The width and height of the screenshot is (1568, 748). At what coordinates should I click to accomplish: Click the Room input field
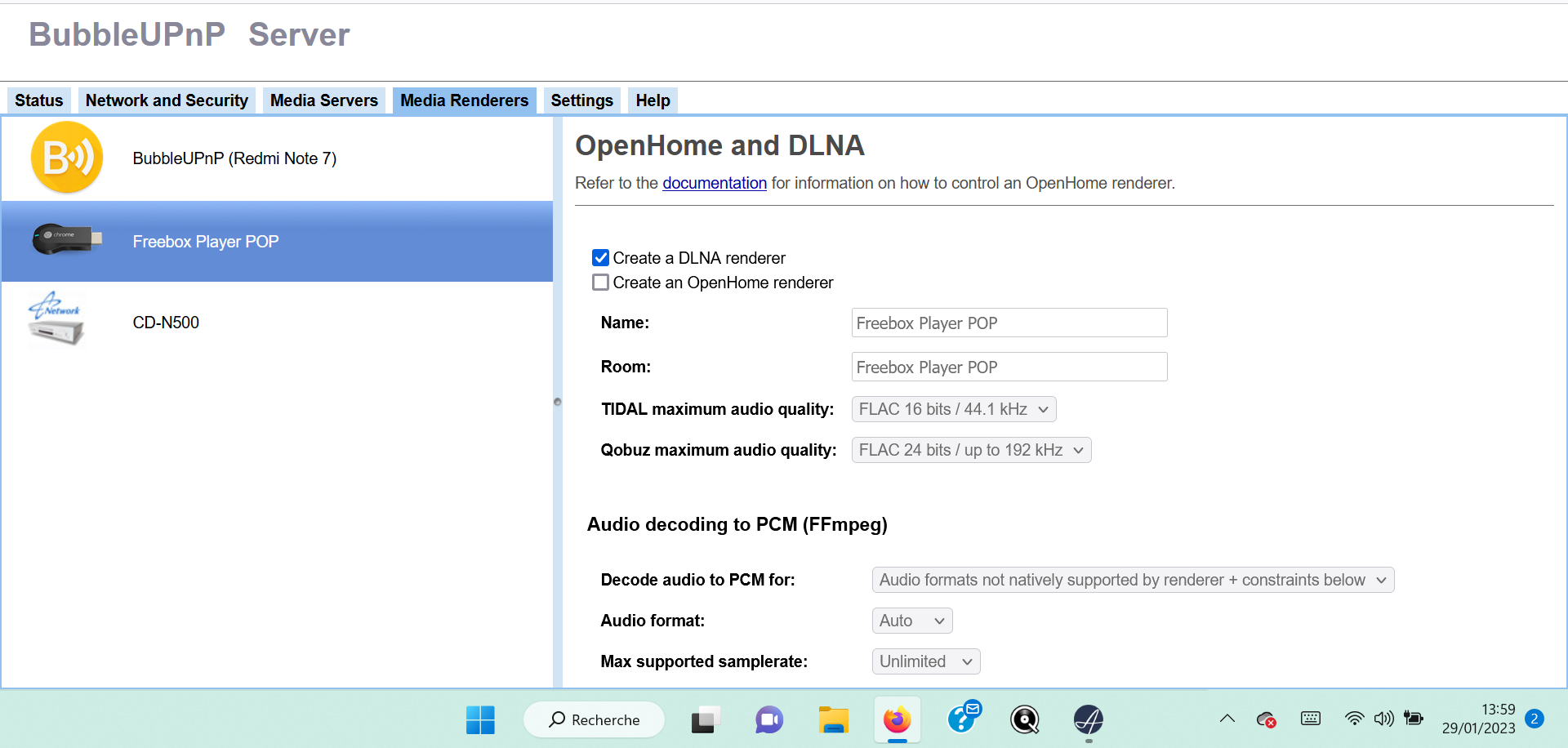pos(1009,367)
